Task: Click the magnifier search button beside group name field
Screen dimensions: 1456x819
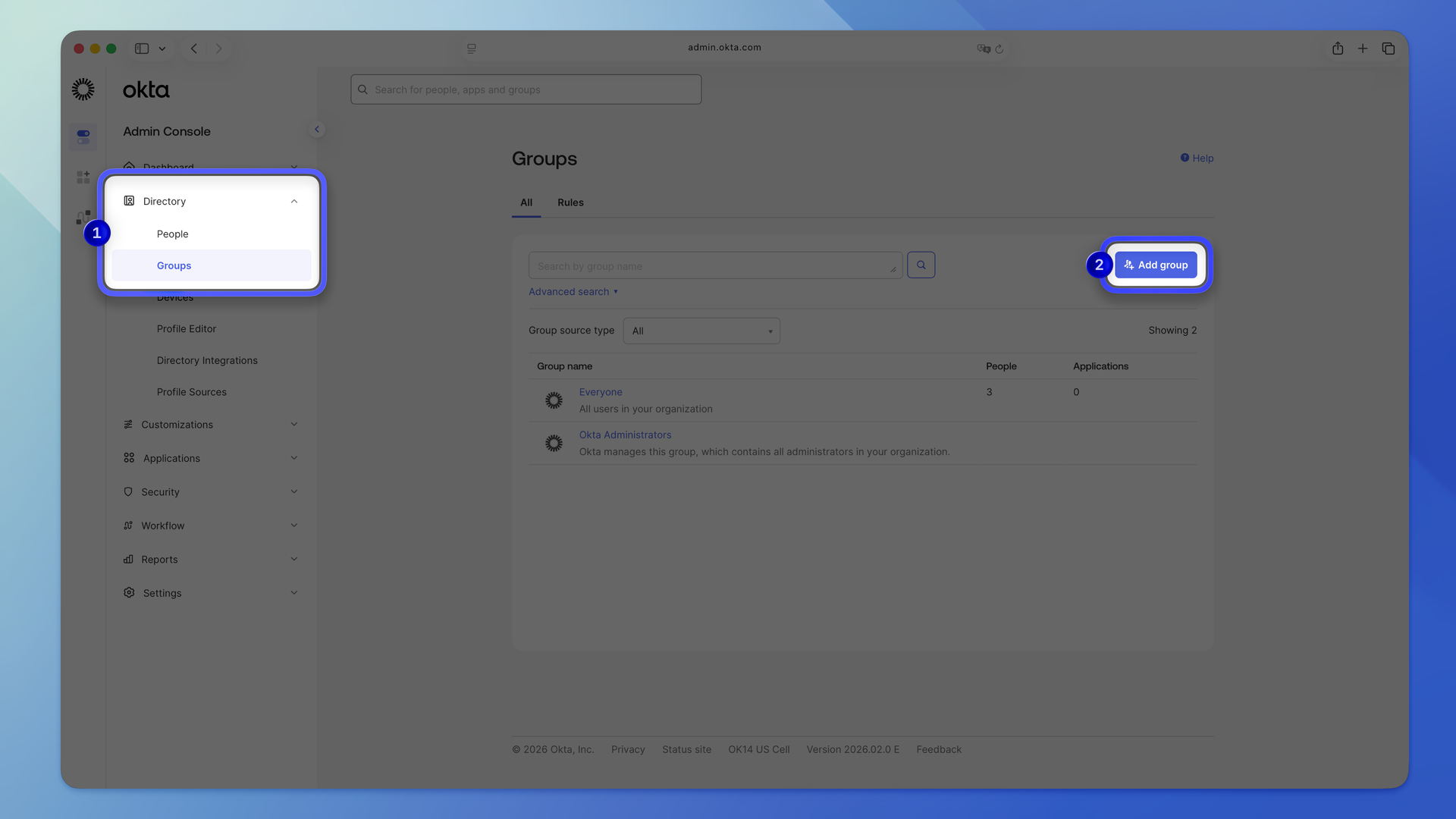Action: [x=921, y=265]
